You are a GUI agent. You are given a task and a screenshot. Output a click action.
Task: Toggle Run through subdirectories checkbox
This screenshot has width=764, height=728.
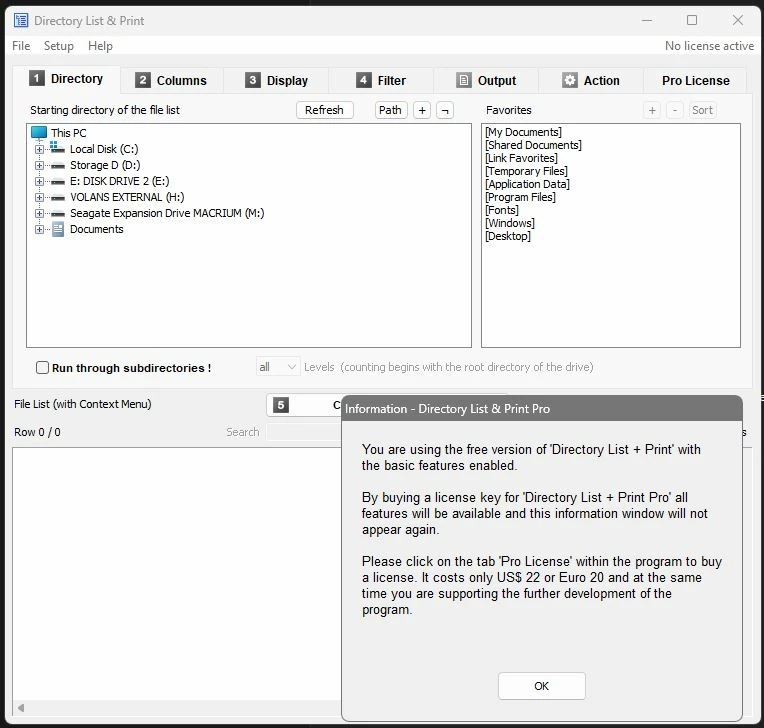(x=42, y=367)
